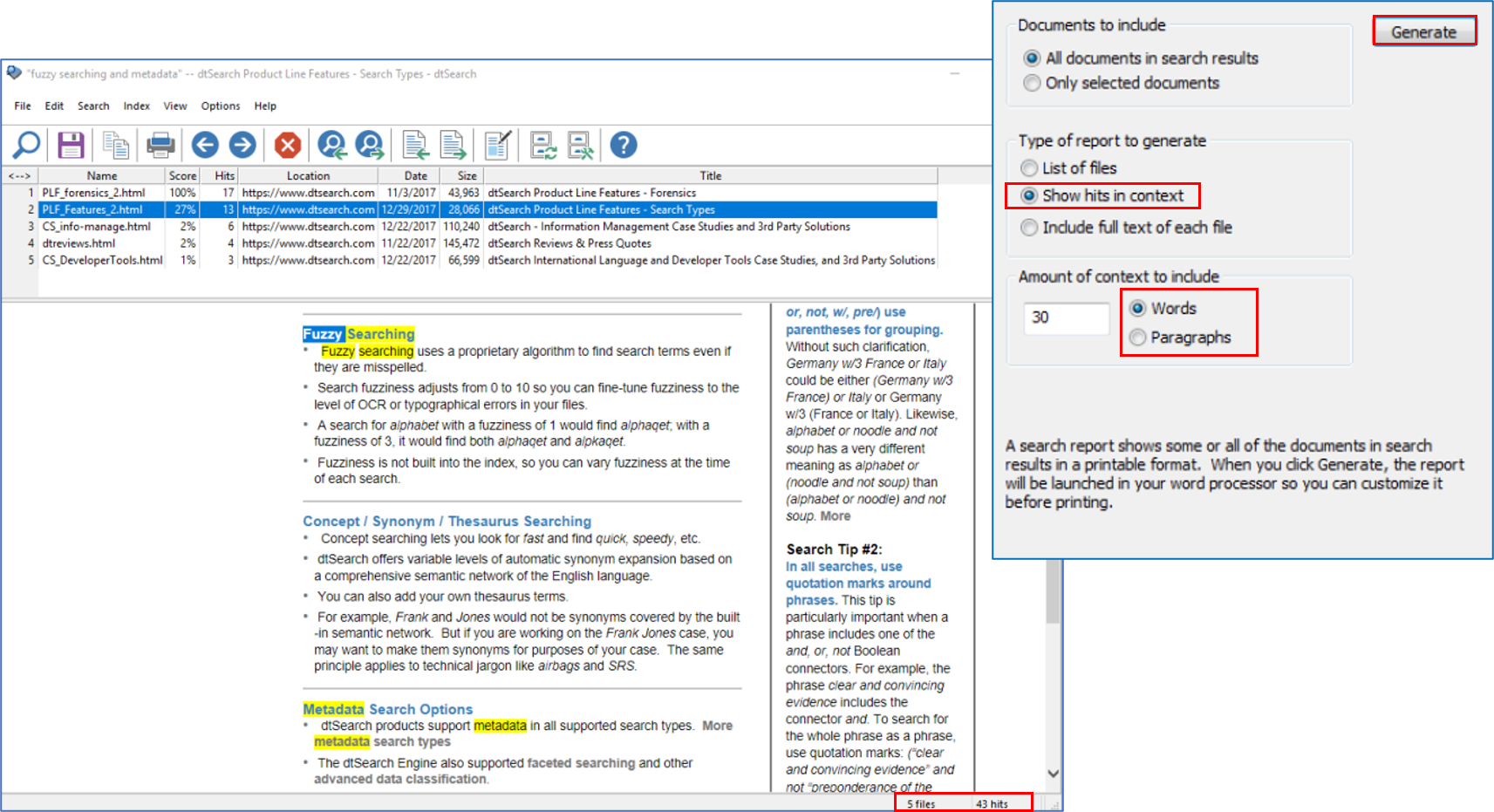This screenshot has height=812, width=1494.
Task: Jump to next hit with magnifier icon
Action: tap(370, 145)
